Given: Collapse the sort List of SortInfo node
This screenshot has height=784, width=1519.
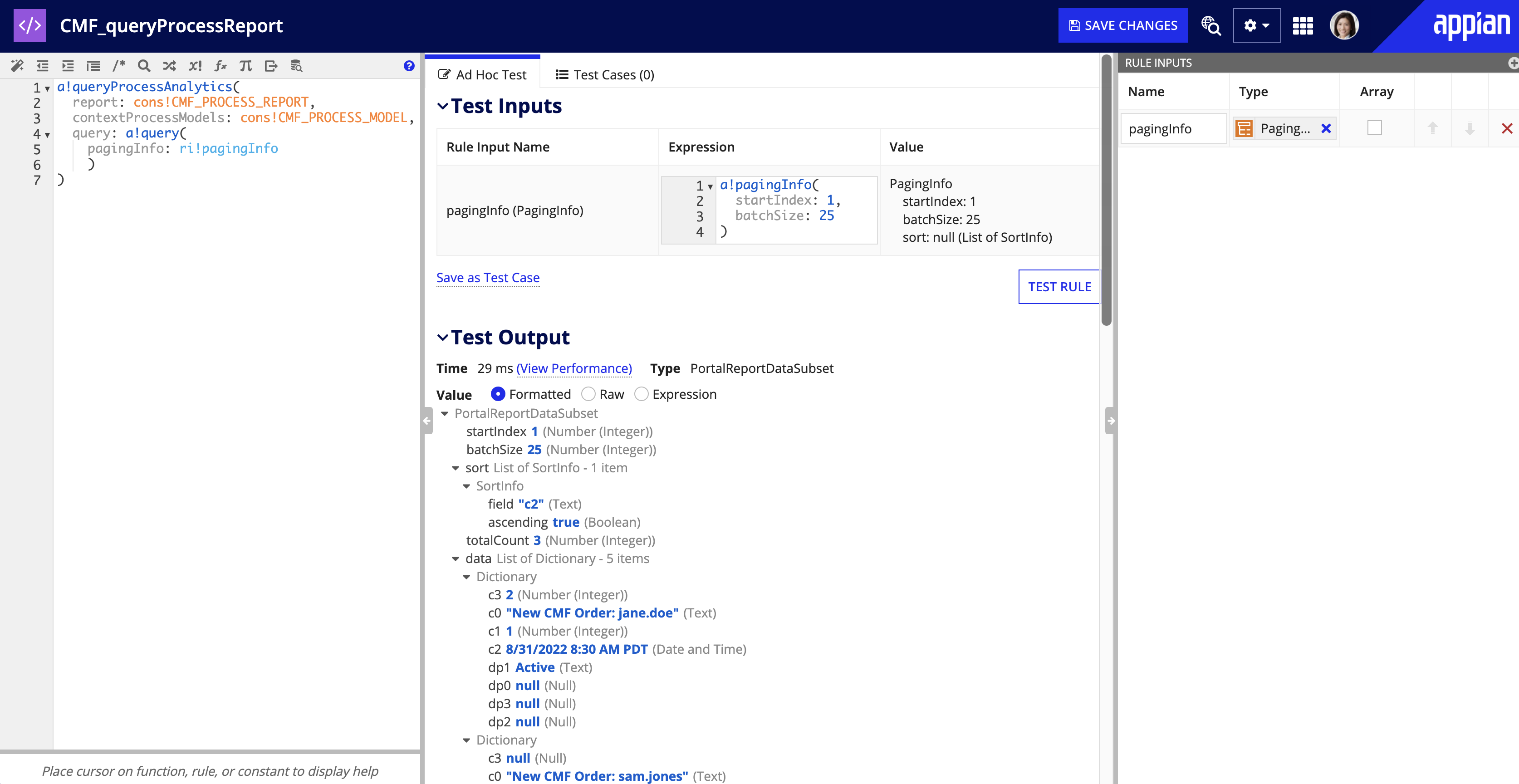Looking at the screenshot, I should tap(455, 468).
